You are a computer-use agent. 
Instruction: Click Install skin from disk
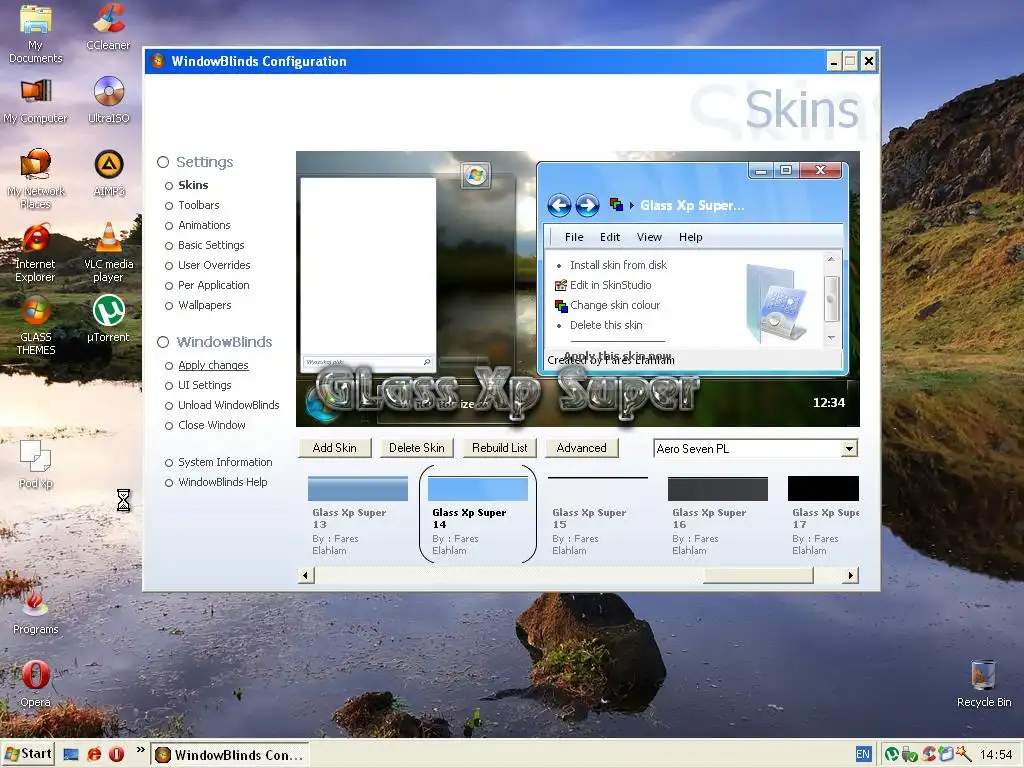pos(618,265)
